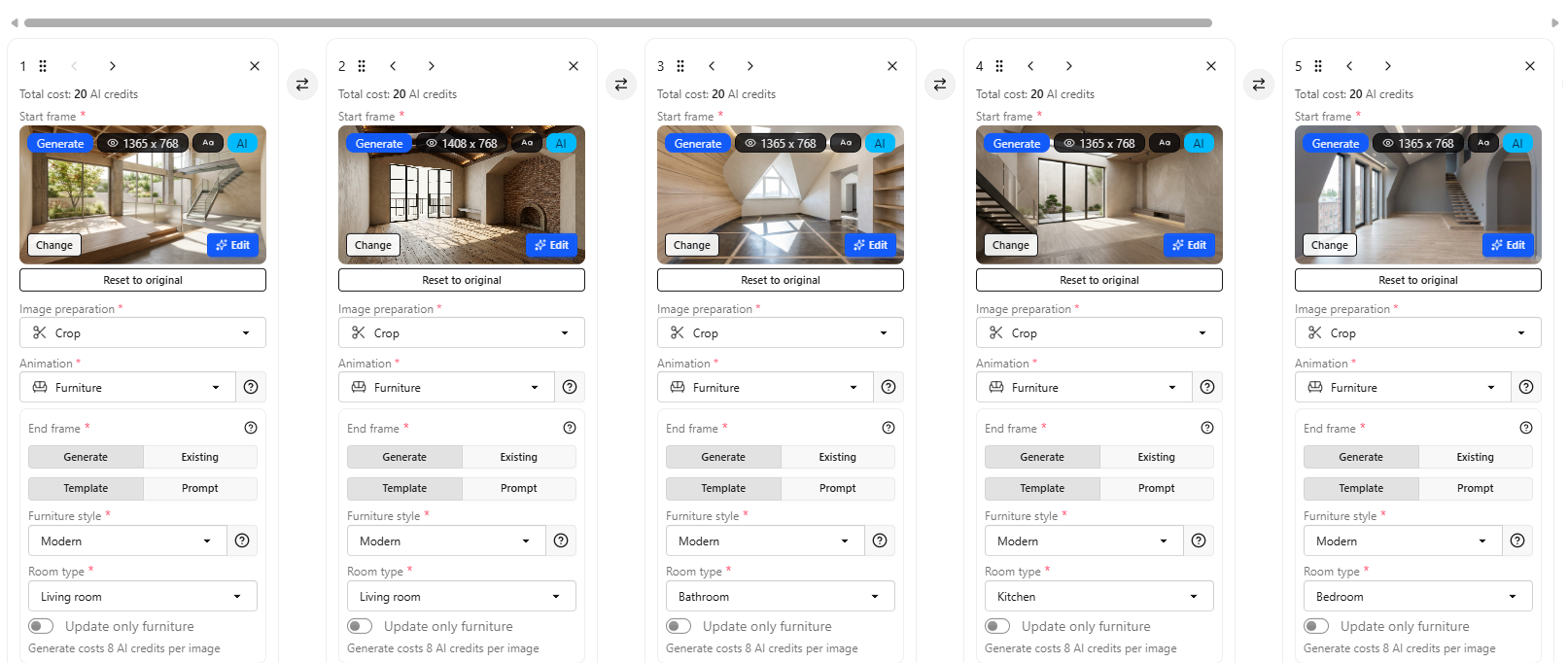The height and width of the screenshot is (663, 1568).
Task: Click the Change button on card 2
Action: click(373, 245)
